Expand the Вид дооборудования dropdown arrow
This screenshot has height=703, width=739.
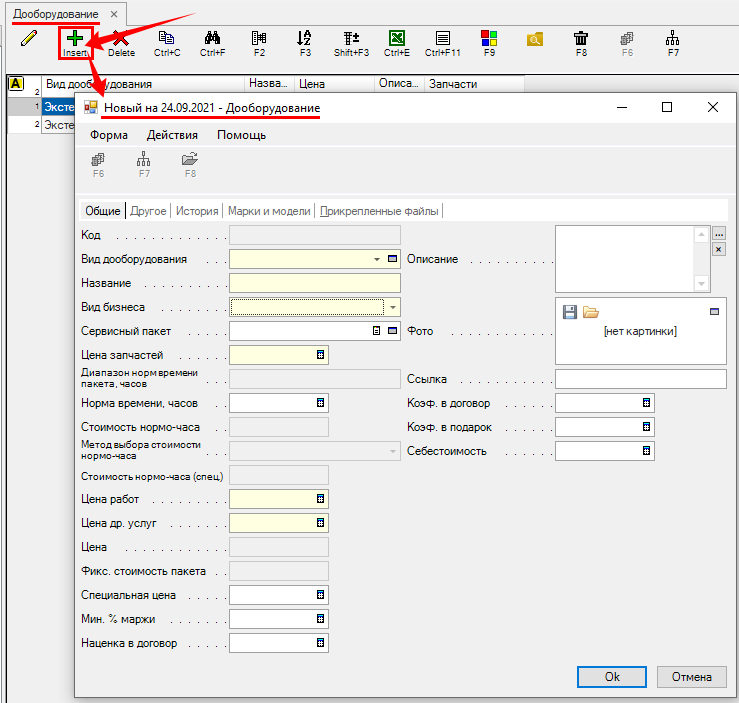point(377,259)
